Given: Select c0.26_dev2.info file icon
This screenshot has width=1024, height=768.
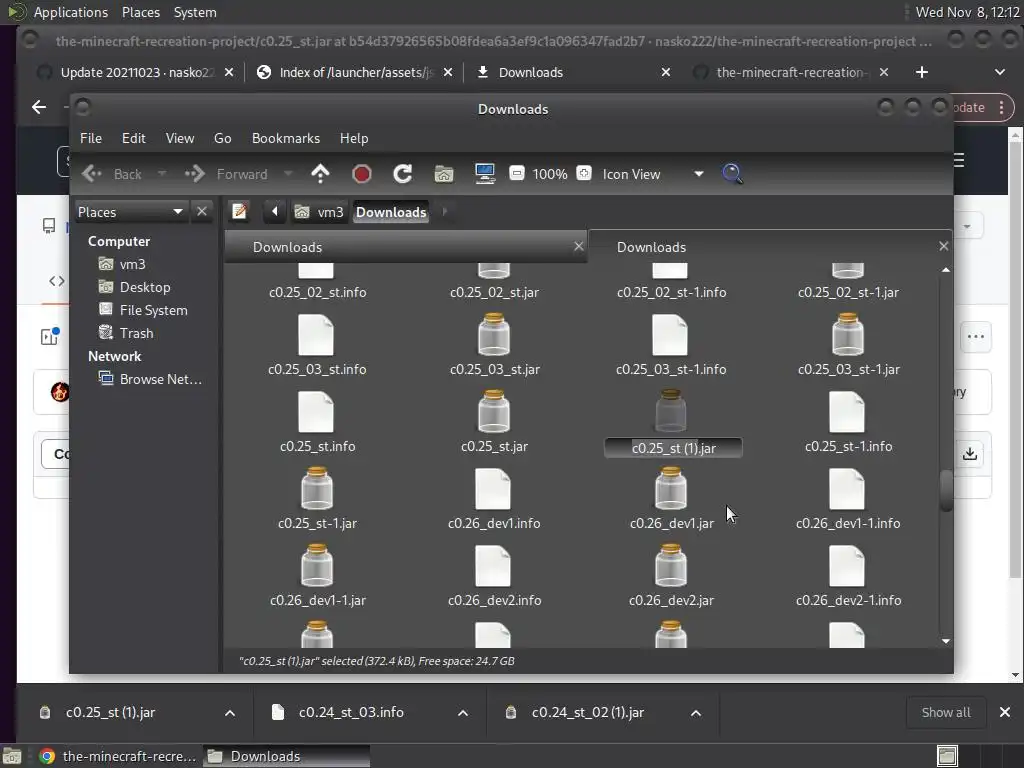Looking at the screenshot, I should [x=493, y=567].
